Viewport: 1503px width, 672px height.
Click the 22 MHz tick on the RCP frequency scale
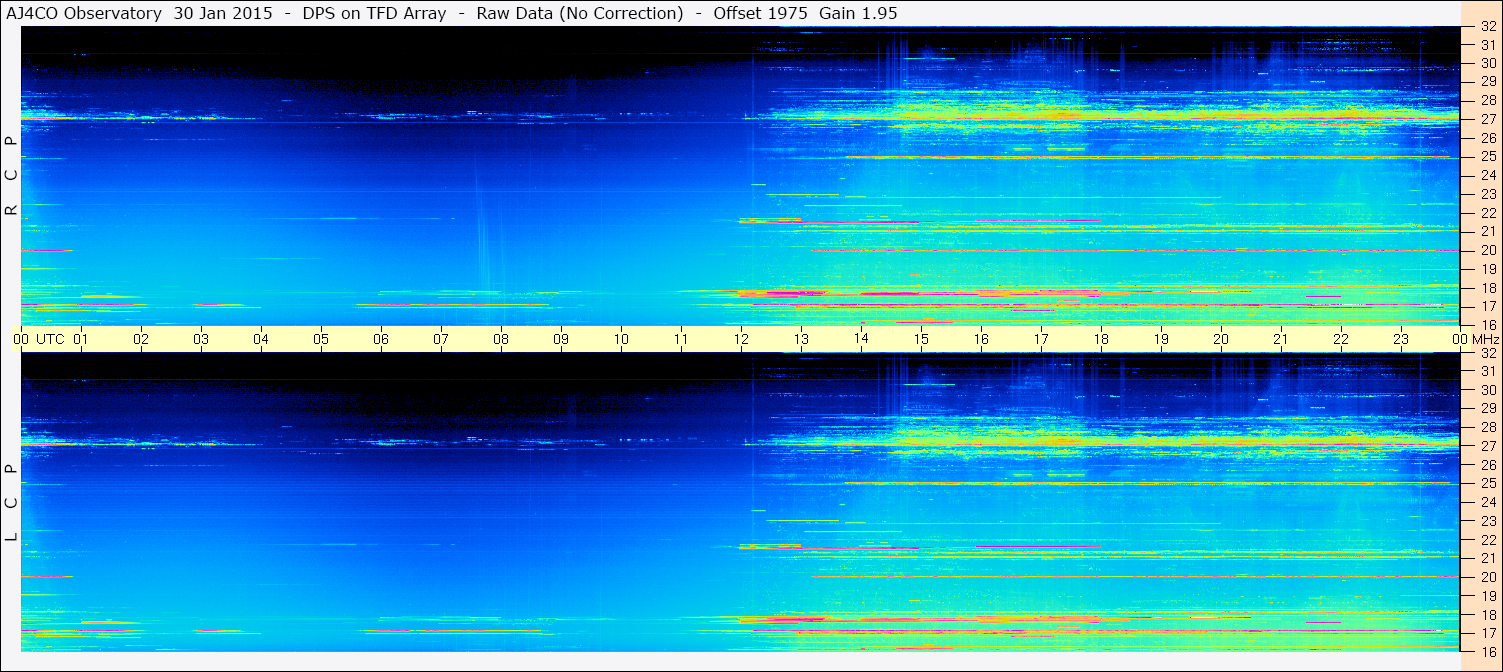(1488, 214)
